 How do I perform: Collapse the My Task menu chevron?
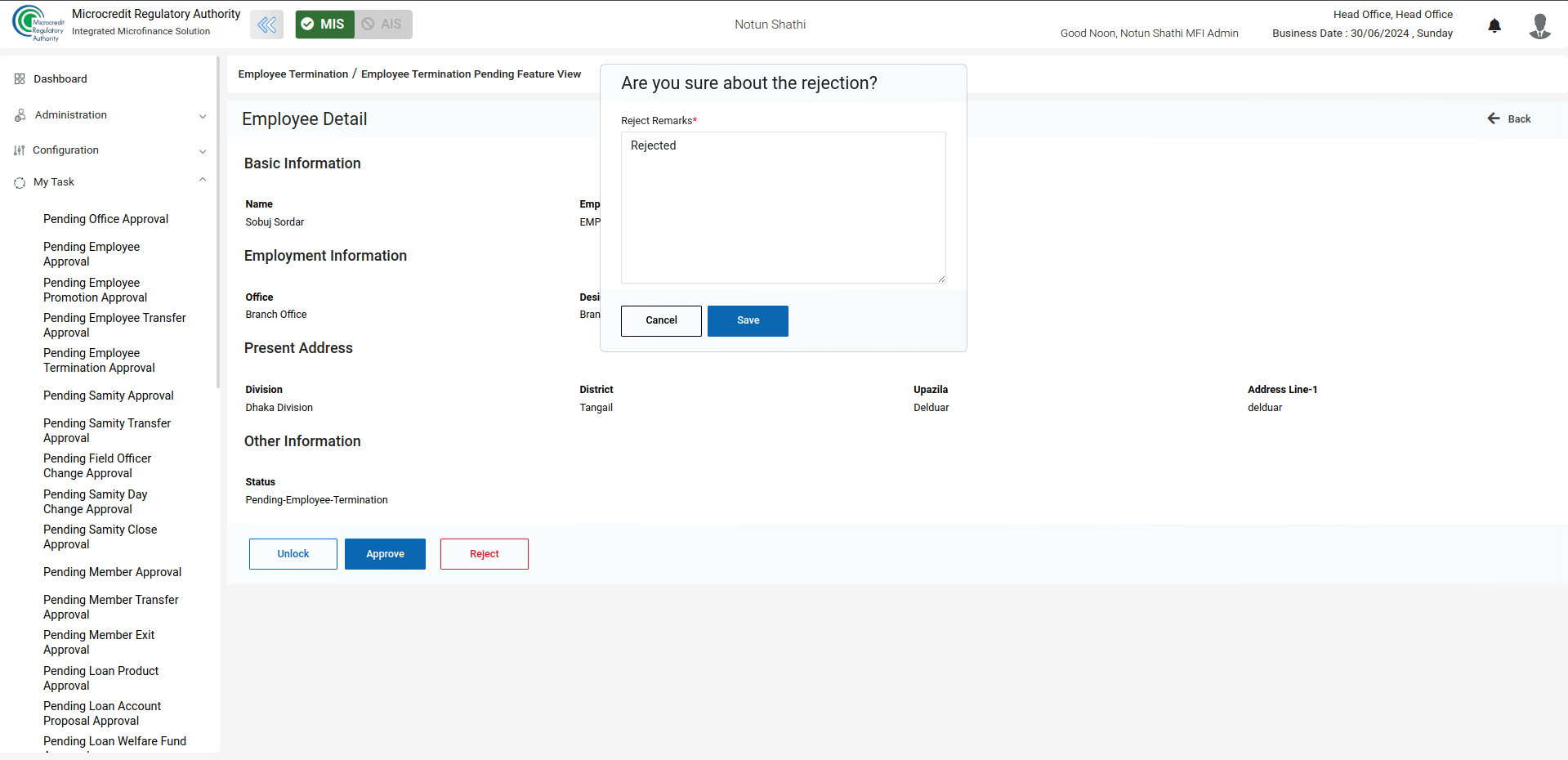pos(203,181)
